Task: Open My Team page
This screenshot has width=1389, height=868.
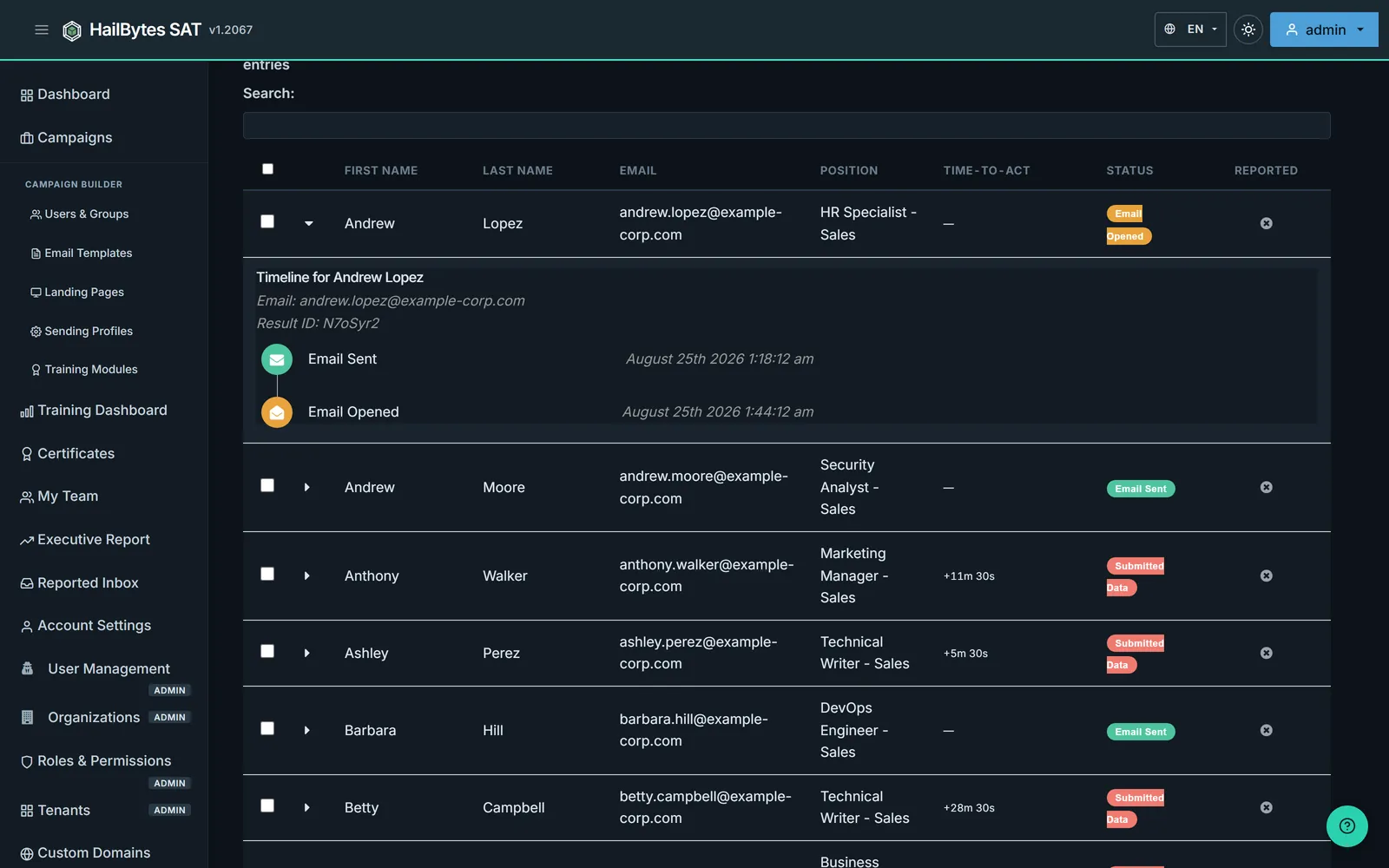Action: [x=59, y=496]
